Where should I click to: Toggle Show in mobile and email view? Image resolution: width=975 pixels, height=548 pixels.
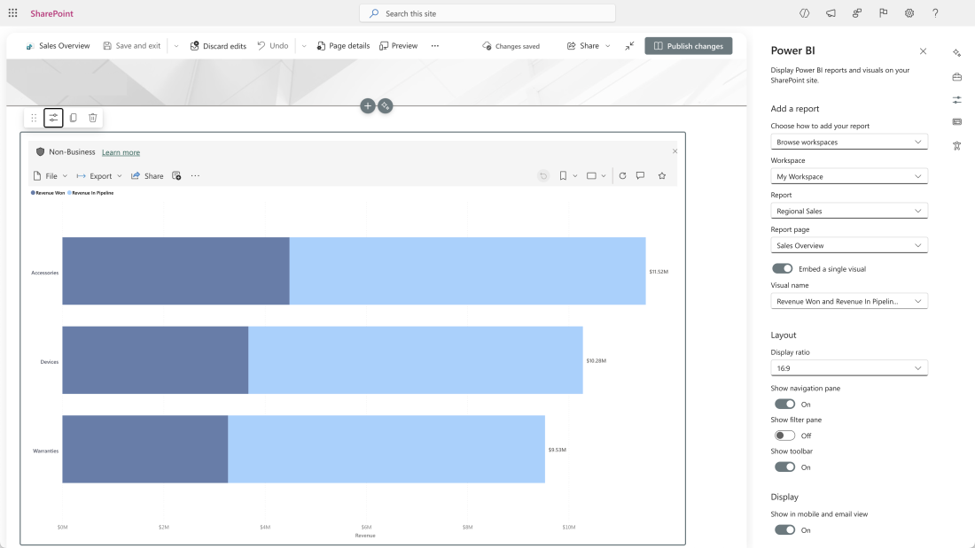pyautogui.click(x=785, y=530)
